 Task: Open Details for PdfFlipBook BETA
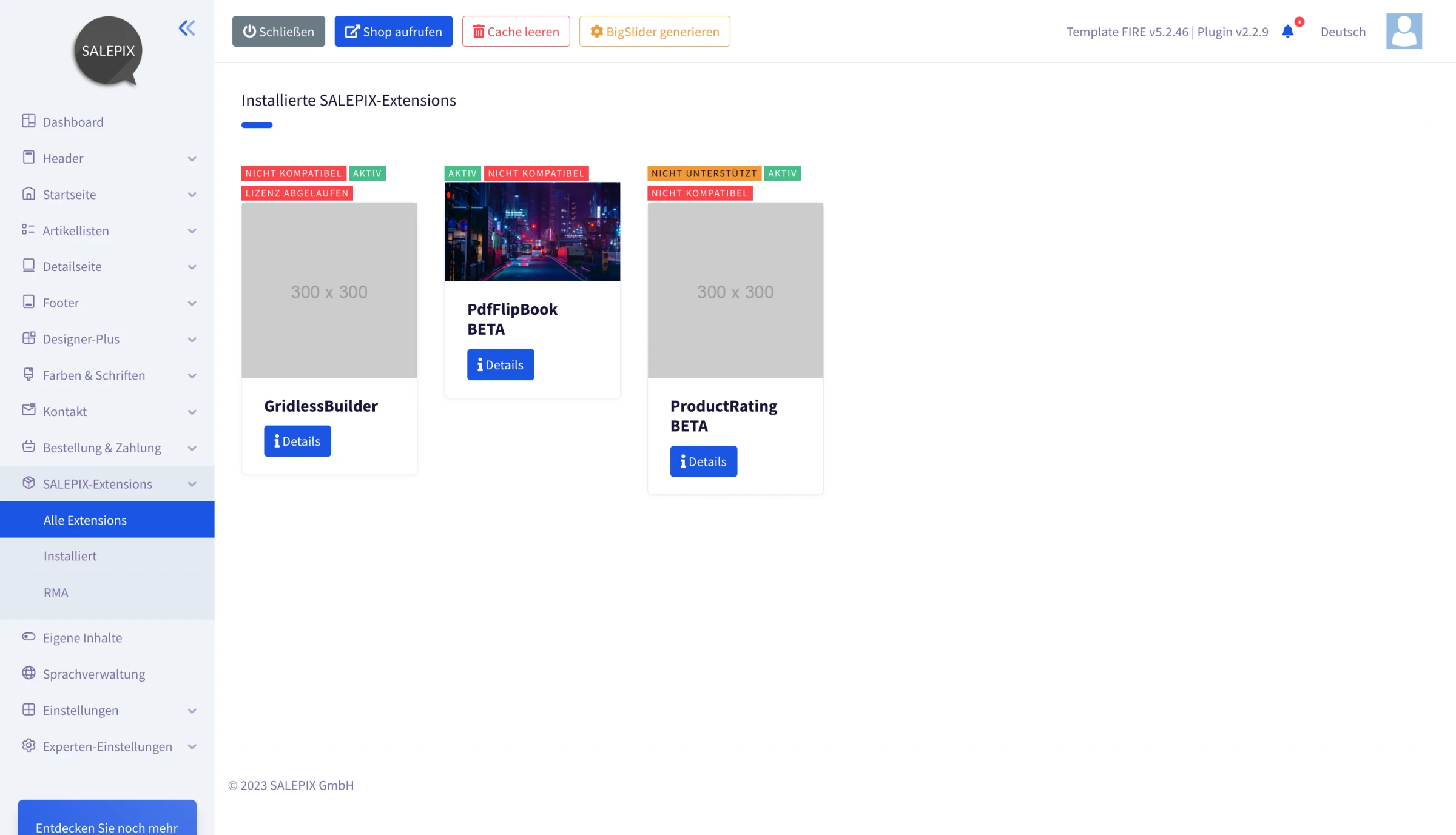pyautogui.click(x=500, y=364)
